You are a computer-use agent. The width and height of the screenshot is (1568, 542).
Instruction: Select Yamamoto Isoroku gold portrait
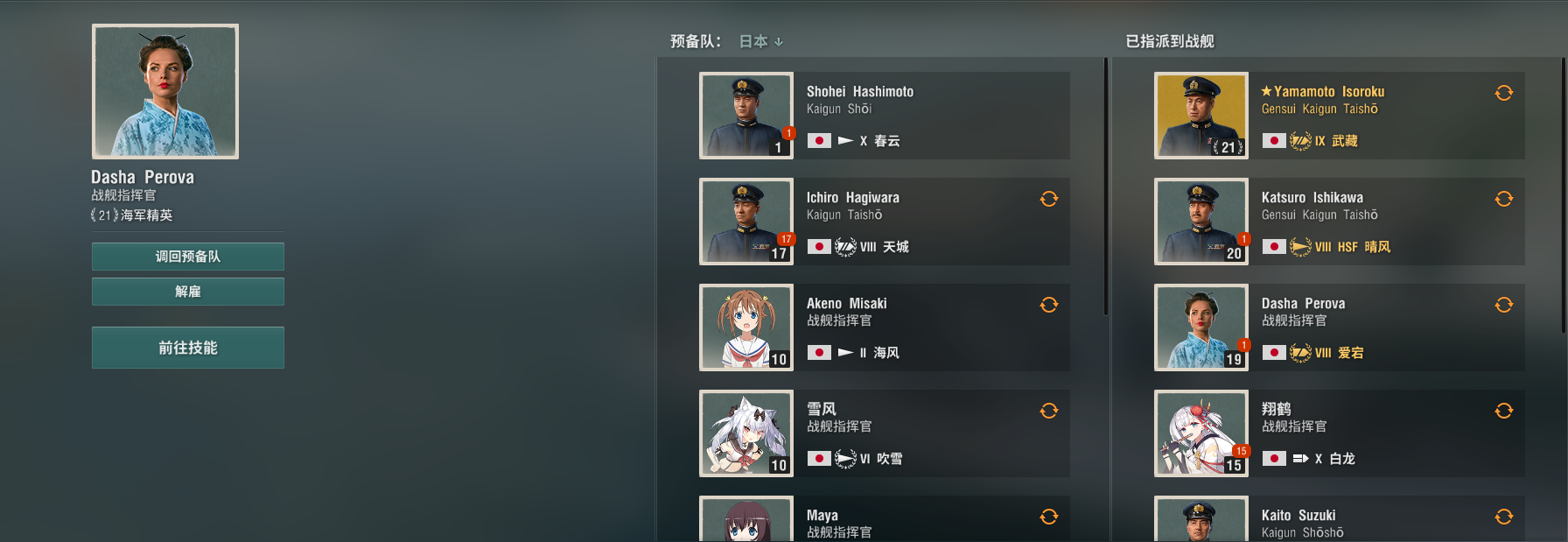tap(1201, 116)
